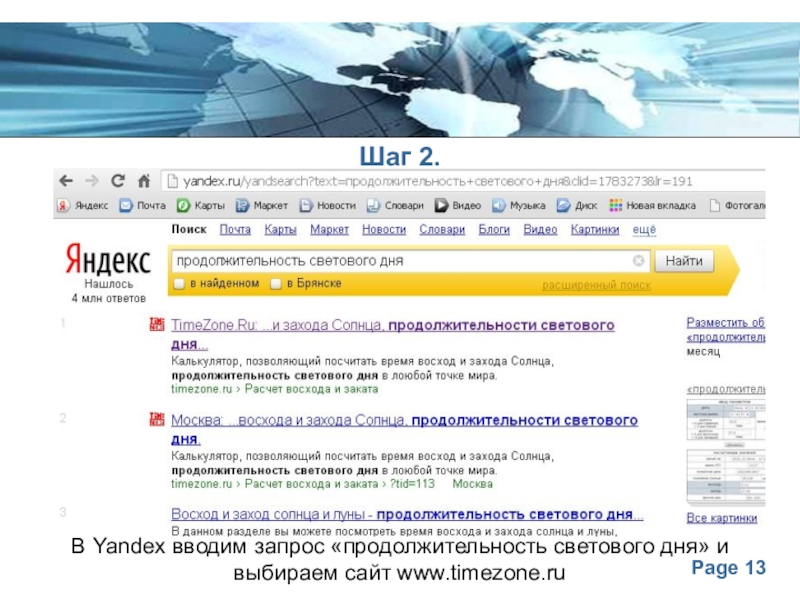Viewport: 800px width, 600px height.
Task: Open the Яндекс bookmark in the bookmarks bar
Action: pos(83,205)
